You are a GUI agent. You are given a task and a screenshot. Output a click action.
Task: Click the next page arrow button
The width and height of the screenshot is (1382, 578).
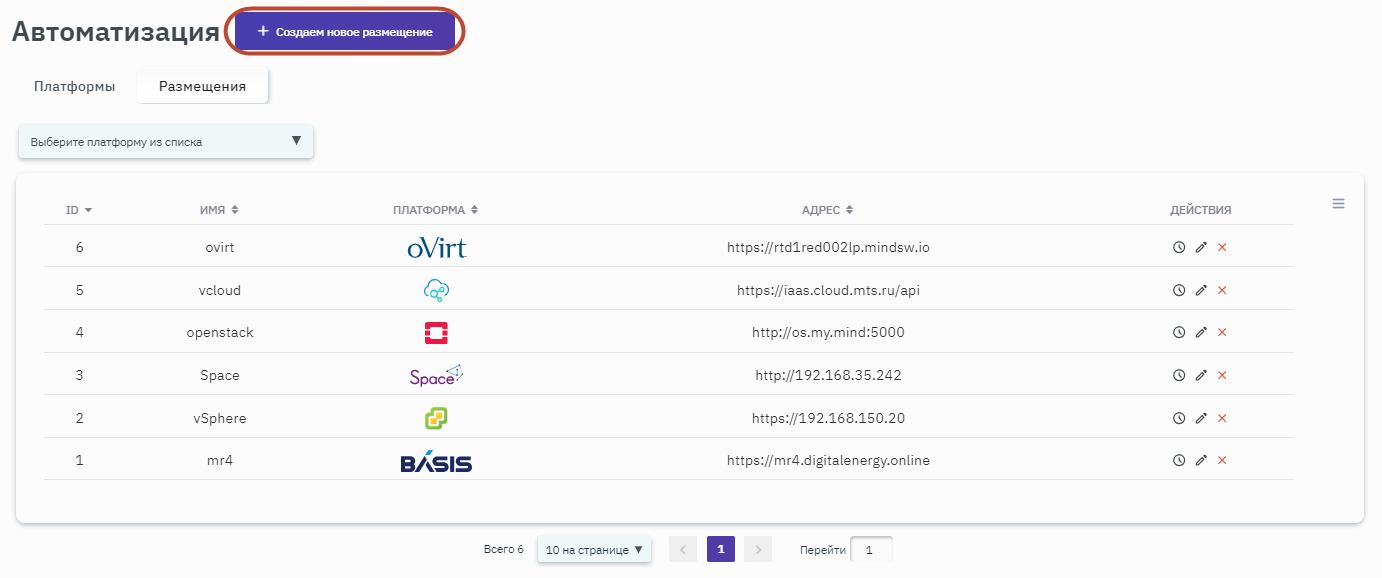pos(758,549)
